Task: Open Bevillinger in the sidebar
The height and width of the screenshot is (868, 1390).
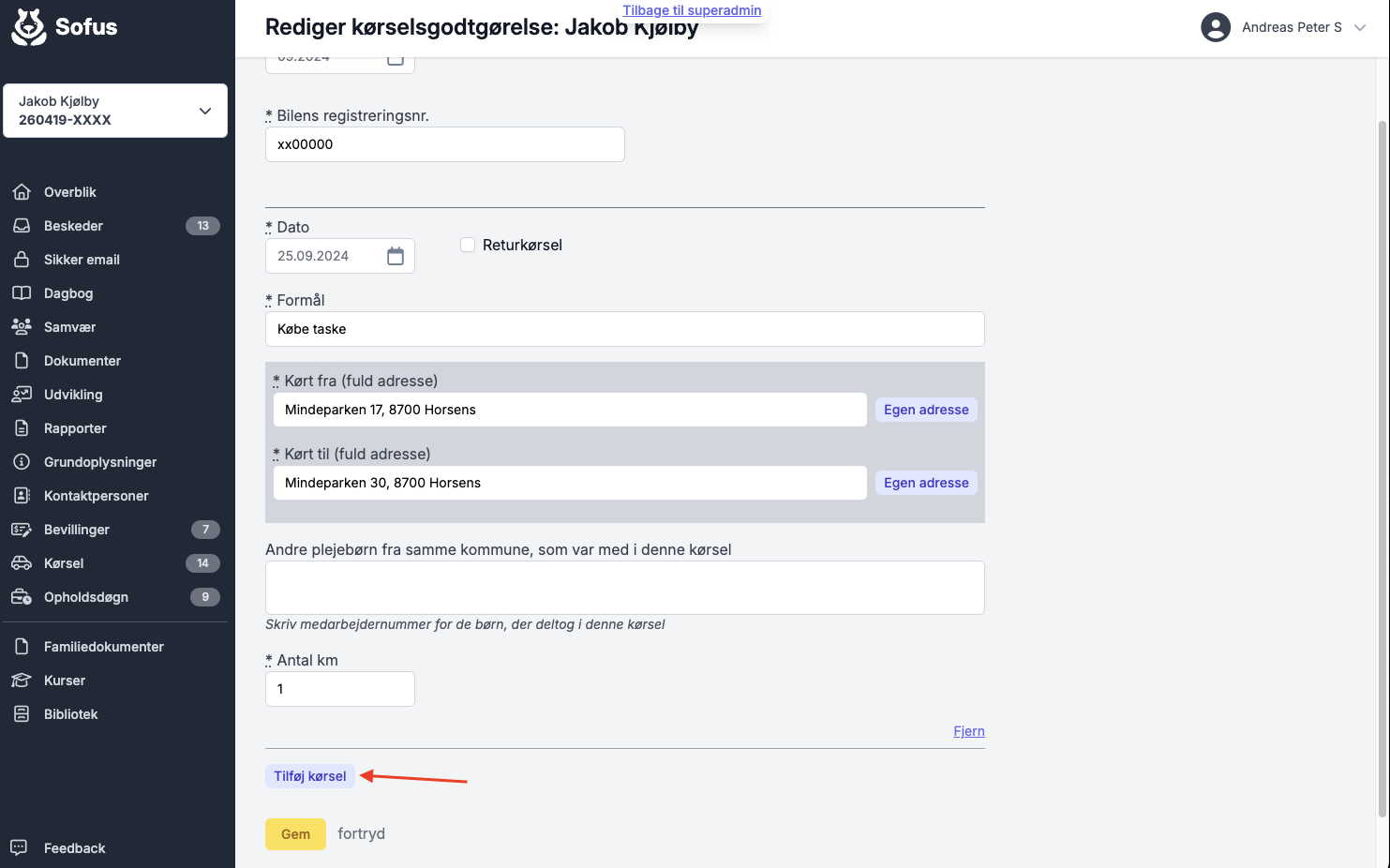Action: point(77,530)
